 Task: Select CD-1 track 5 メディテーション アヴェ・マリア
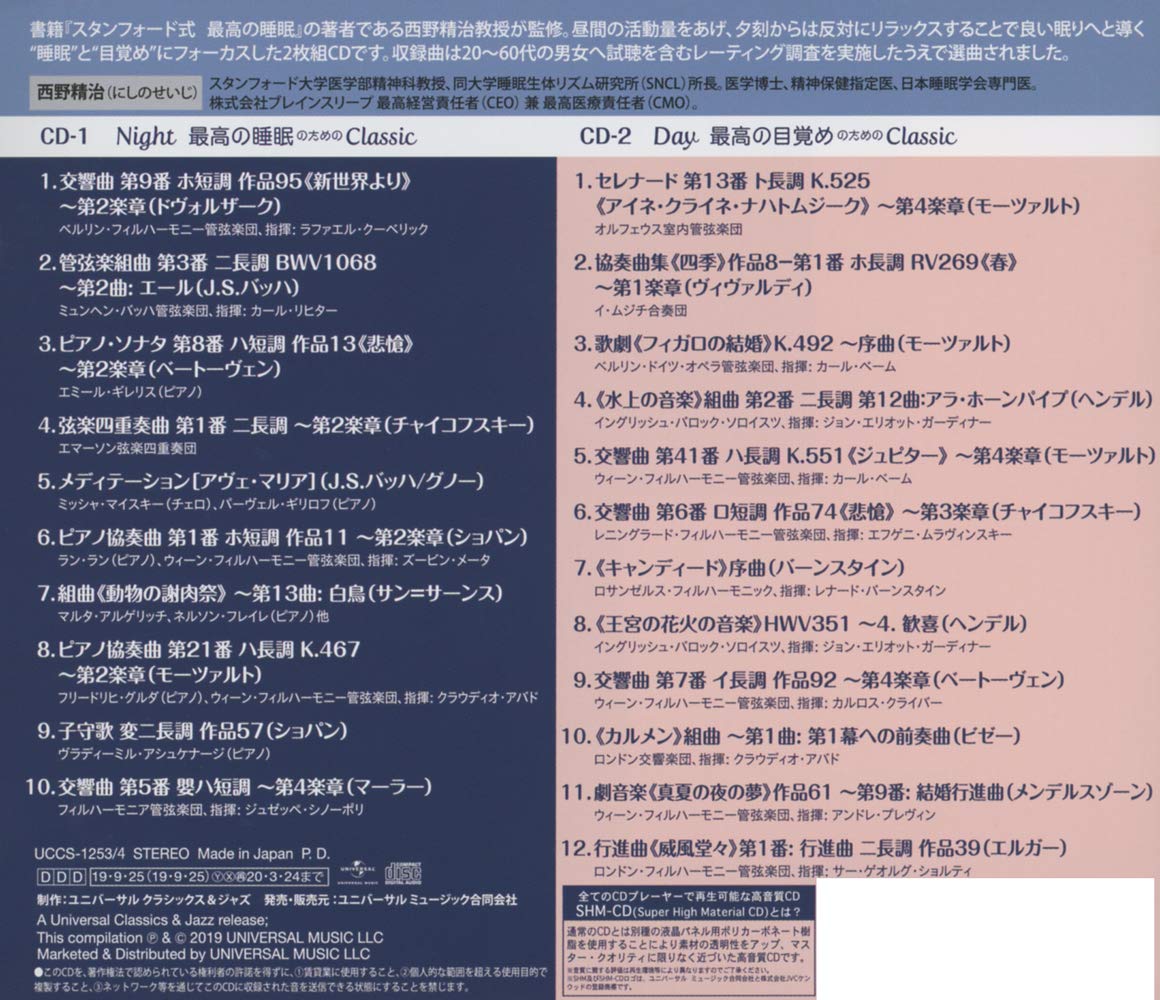260,482
